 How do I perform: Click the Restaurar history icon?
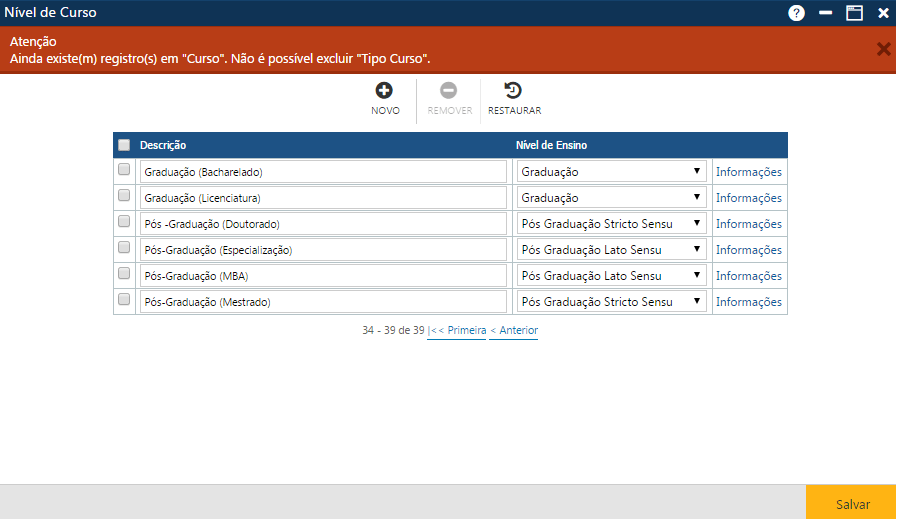(x=514, y=91)
